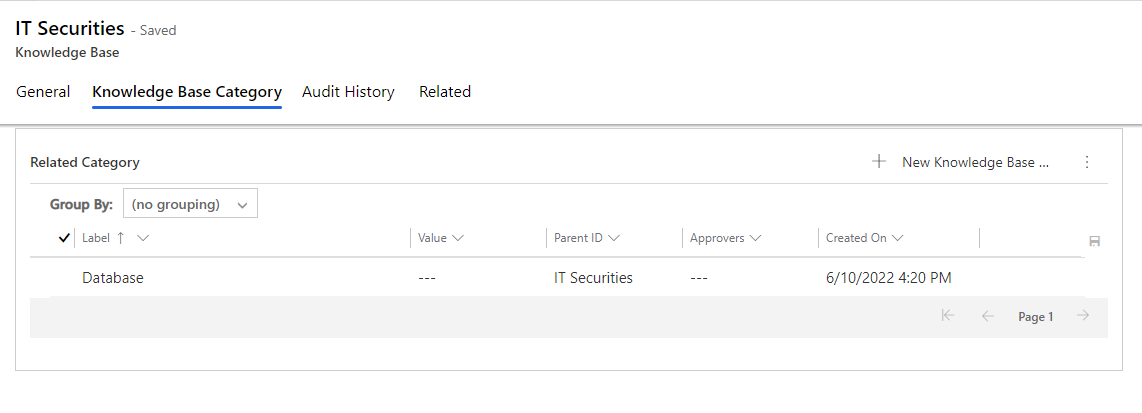
Task: Expand the Label column chevron menu
Action: pyautogui.click(x=143, y=238)
